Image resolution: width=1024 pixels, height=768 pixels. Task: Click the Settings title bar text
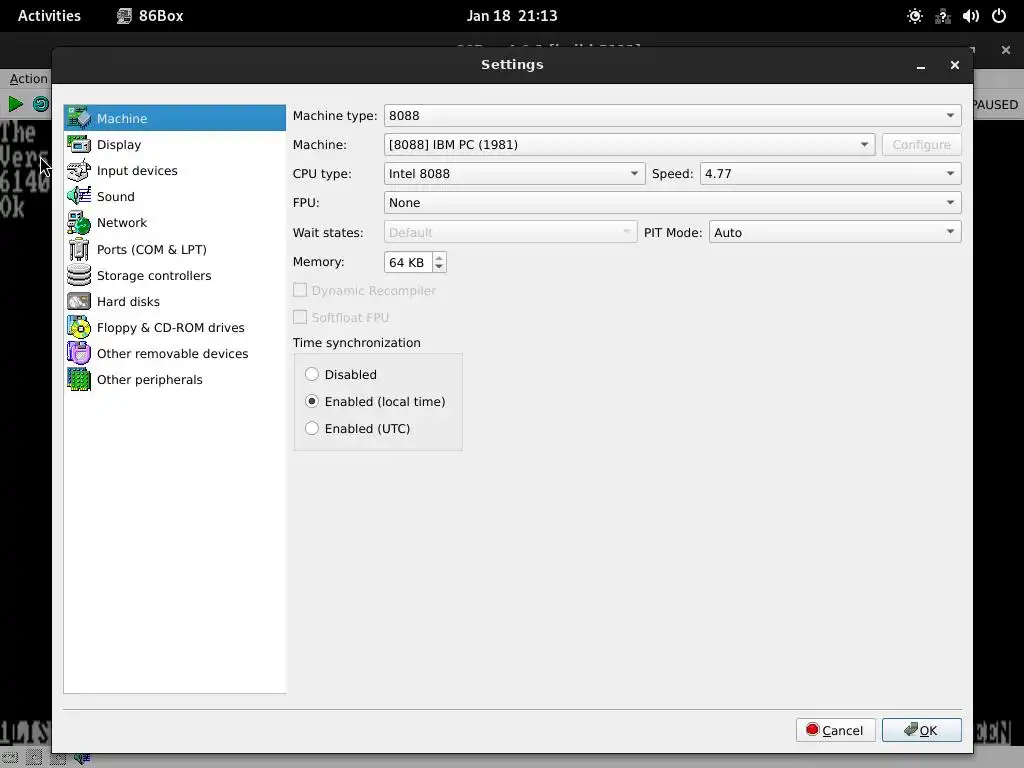pos(512,65)
